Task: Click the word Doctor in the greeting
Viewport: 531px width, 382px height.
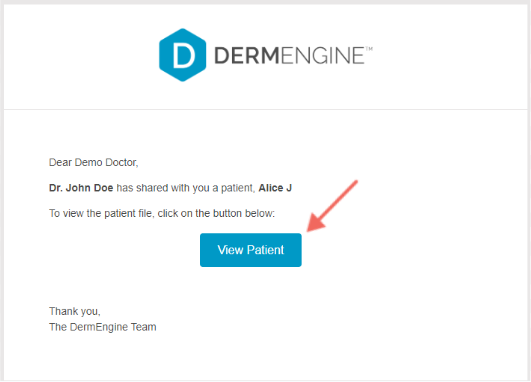Action: click(122, 163)
